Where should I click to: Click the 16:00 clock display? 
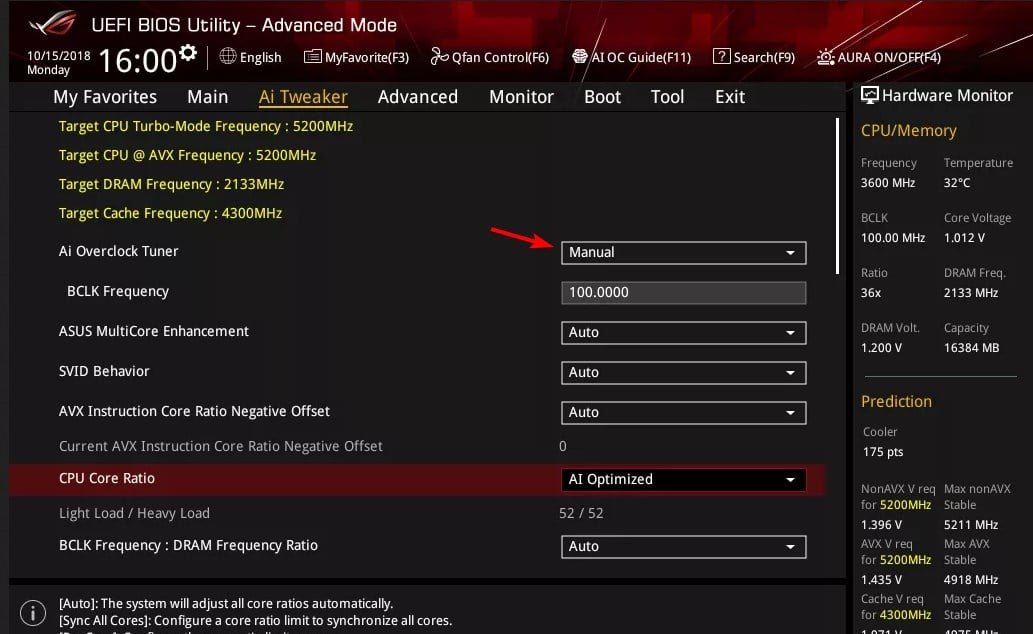tap(138, 61)
